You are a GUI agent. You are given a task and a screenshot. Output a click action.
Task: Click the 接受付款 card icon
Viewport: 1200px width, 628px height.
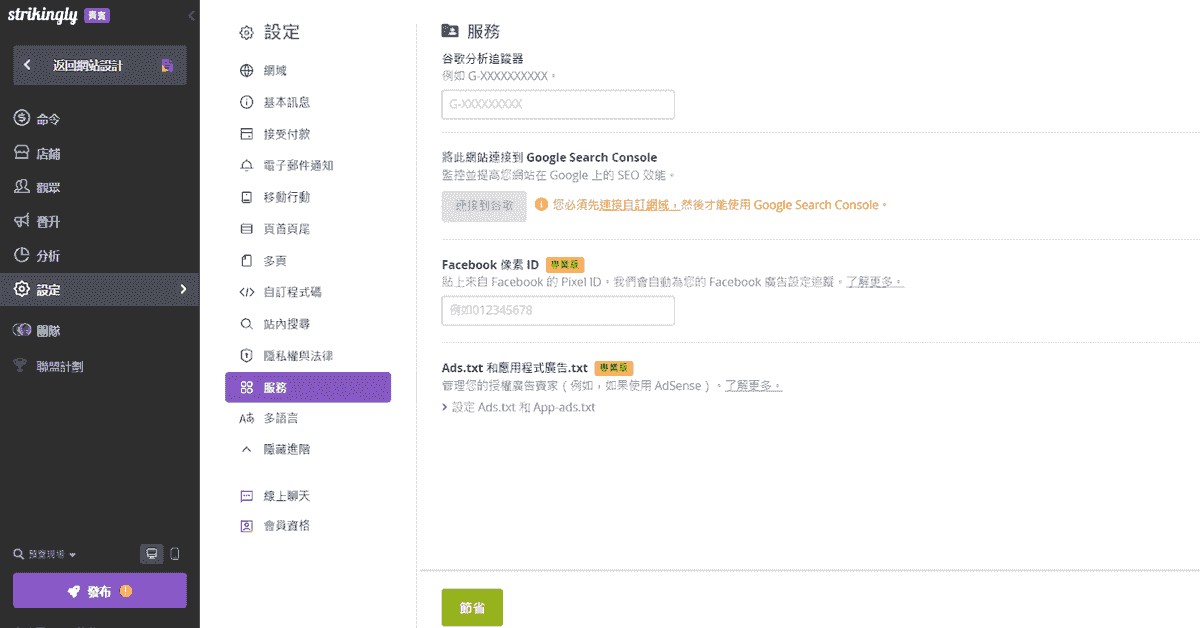(247, 134)
